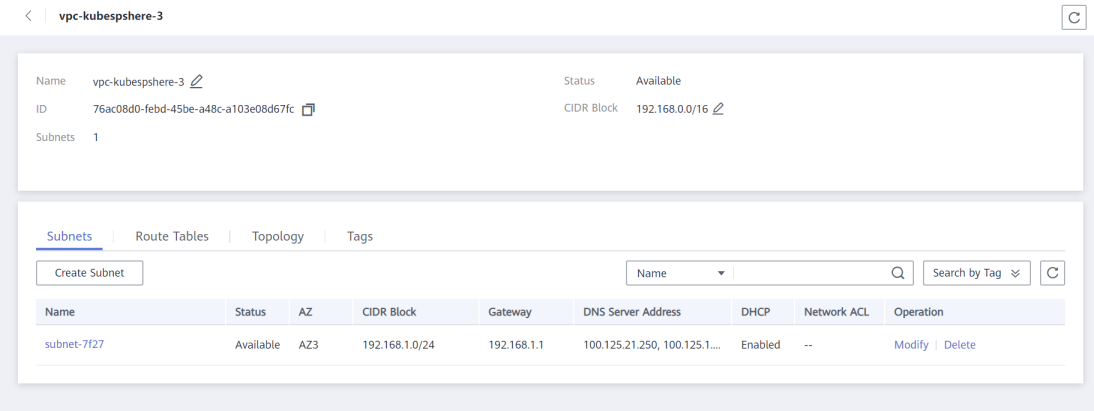Edit the VPC name with pencil icon
Viewport: 1094px width, 411px height.
[x=197, y=82]
